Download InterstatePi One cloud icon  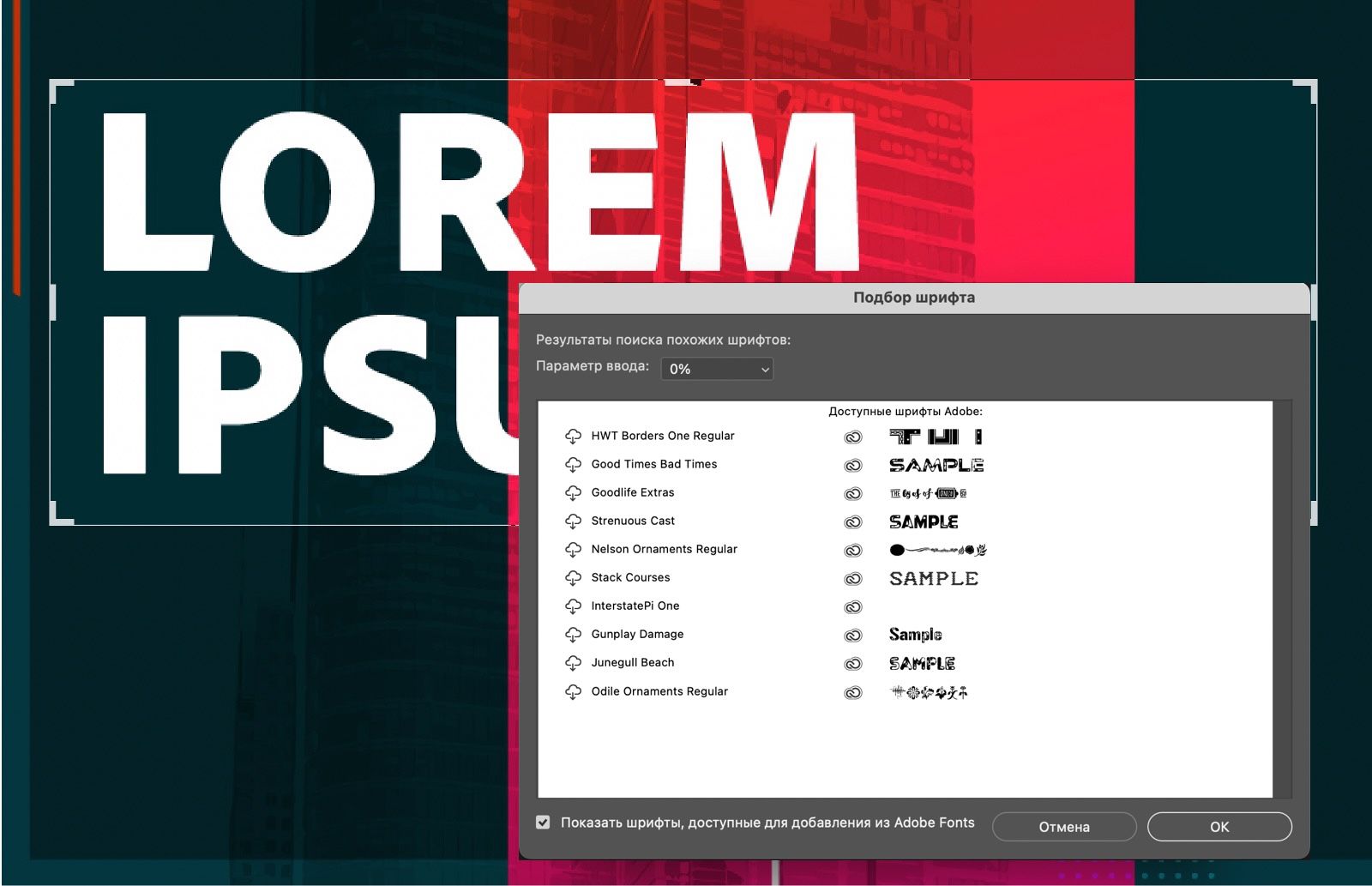[573, 606]
